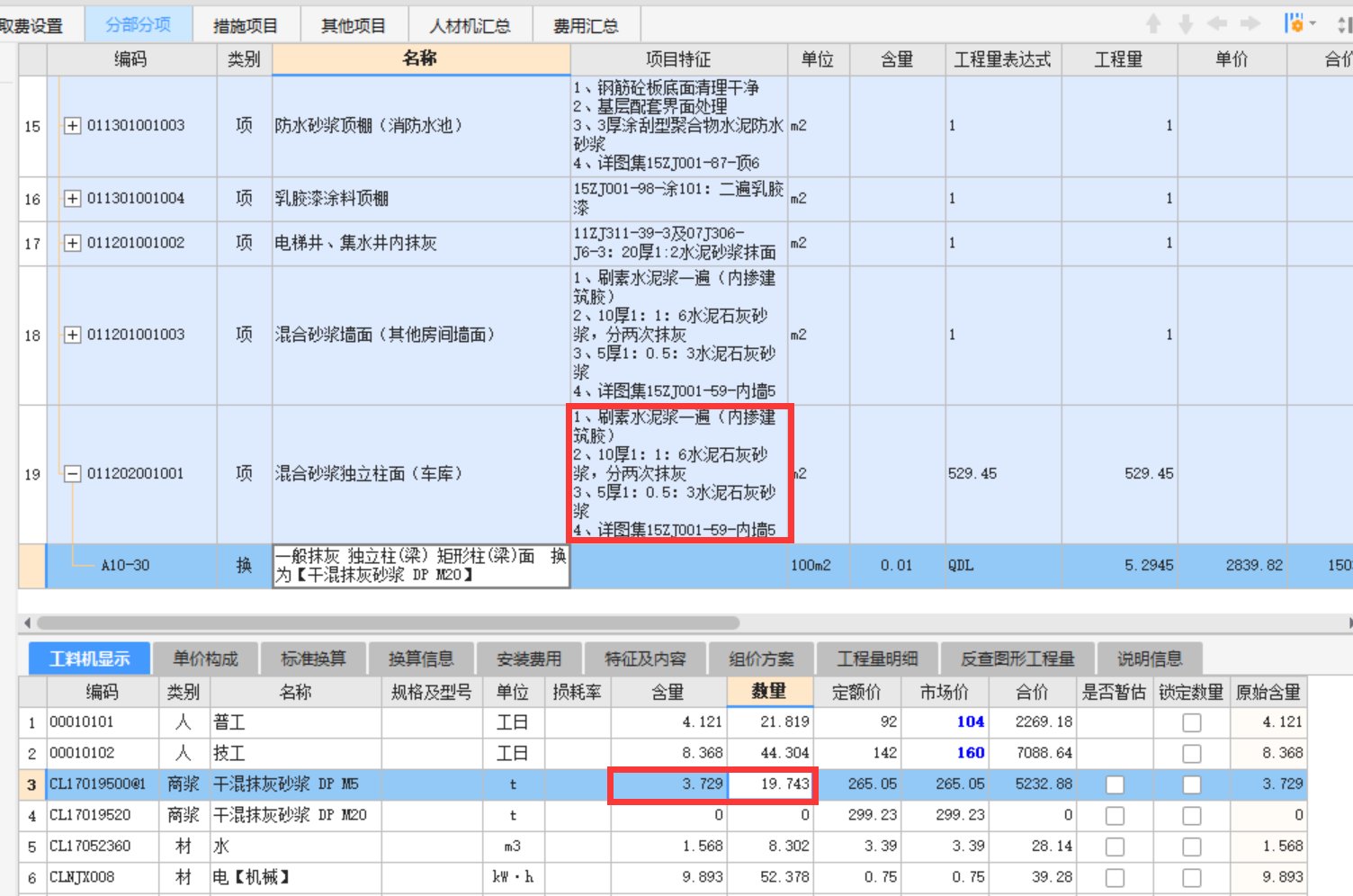
Task: Toggle 锁定数量 checkbox for 干混抹灰砂浆 DP M20
Action: (1192, 815)
